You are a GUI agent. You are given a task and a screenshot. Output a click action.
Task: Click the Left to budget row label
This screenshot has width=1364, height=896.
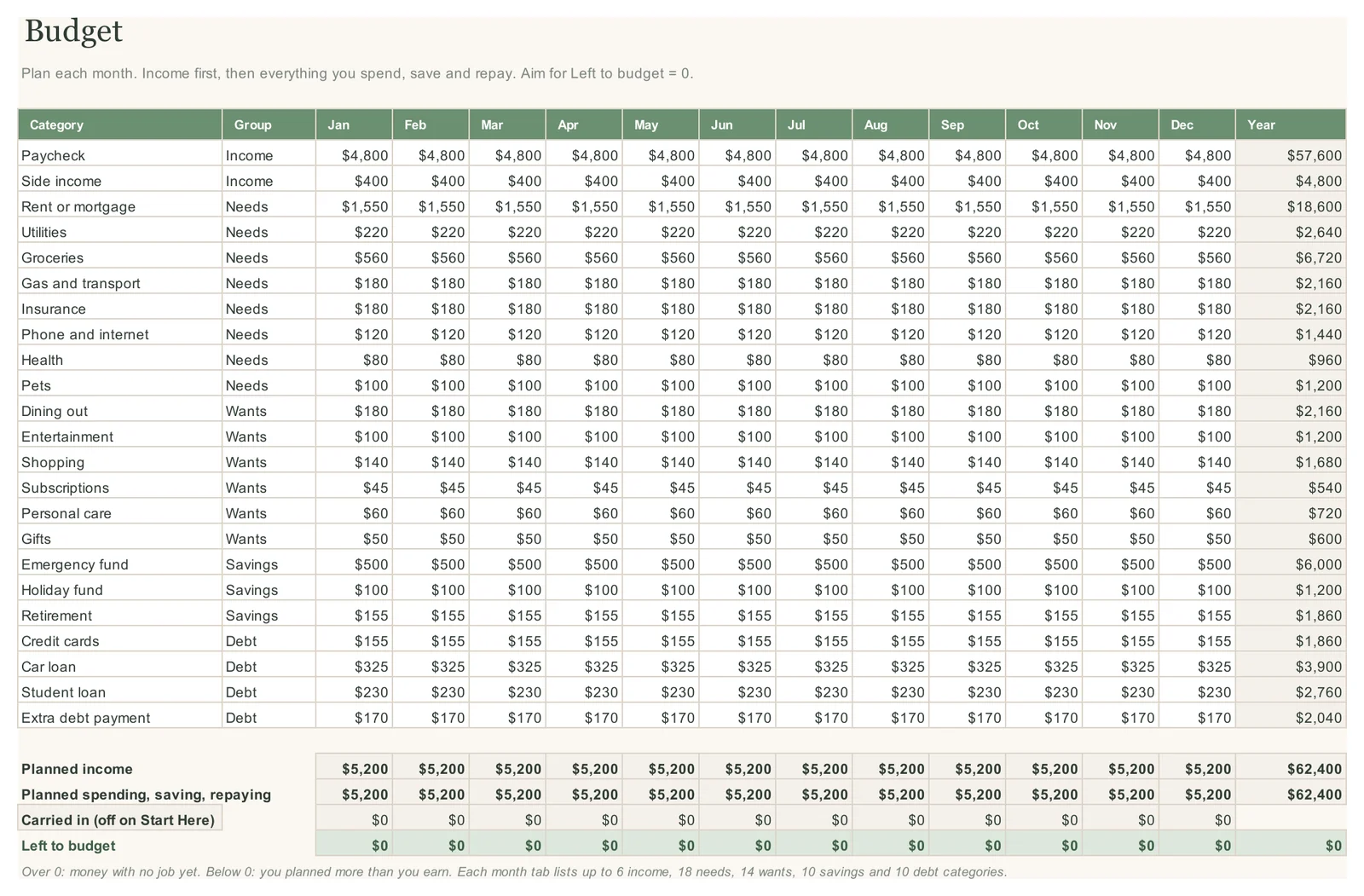68,846
